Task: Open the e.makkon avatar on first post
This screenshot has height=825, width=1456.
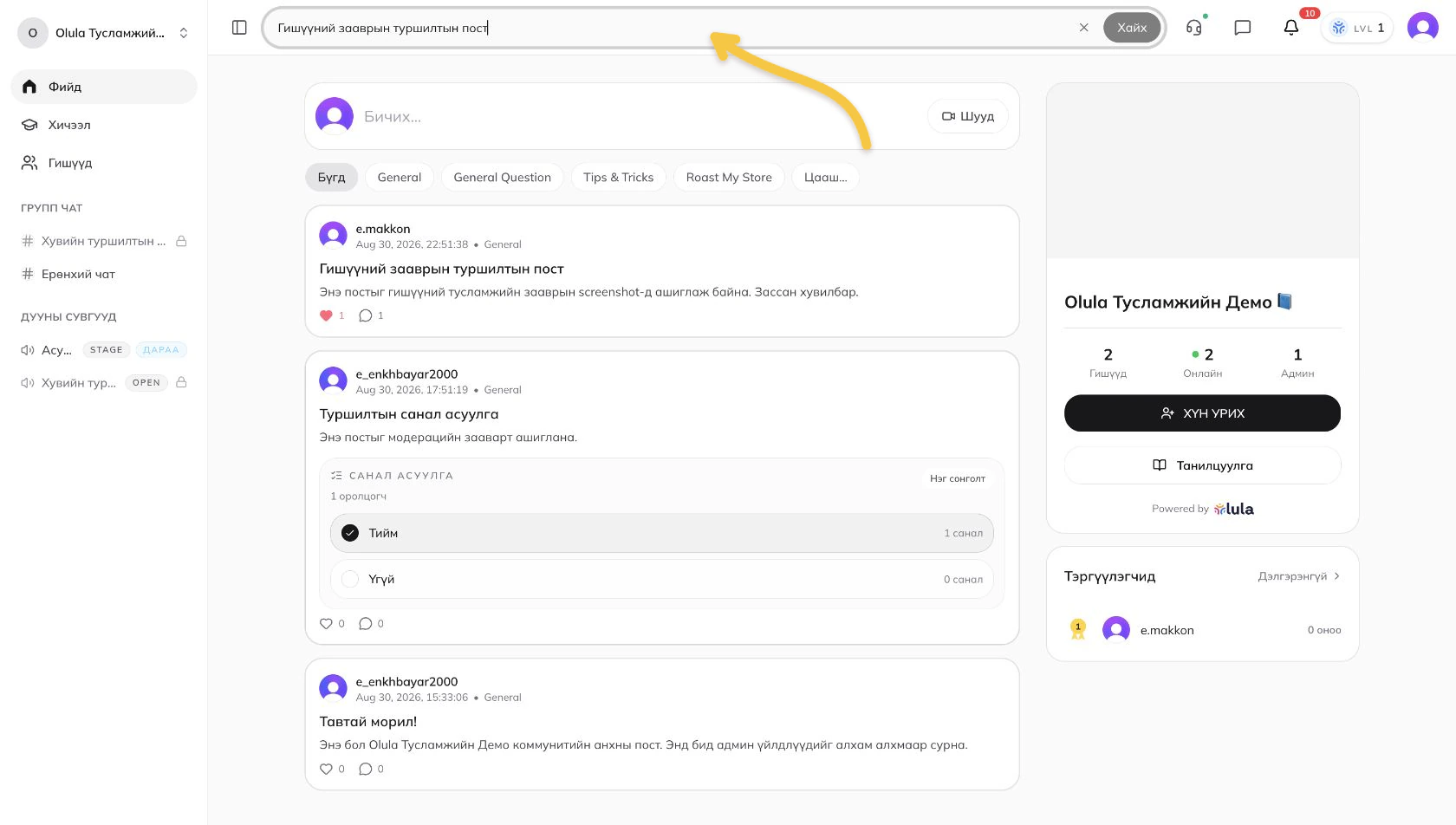Action: [x=333, y=236]
